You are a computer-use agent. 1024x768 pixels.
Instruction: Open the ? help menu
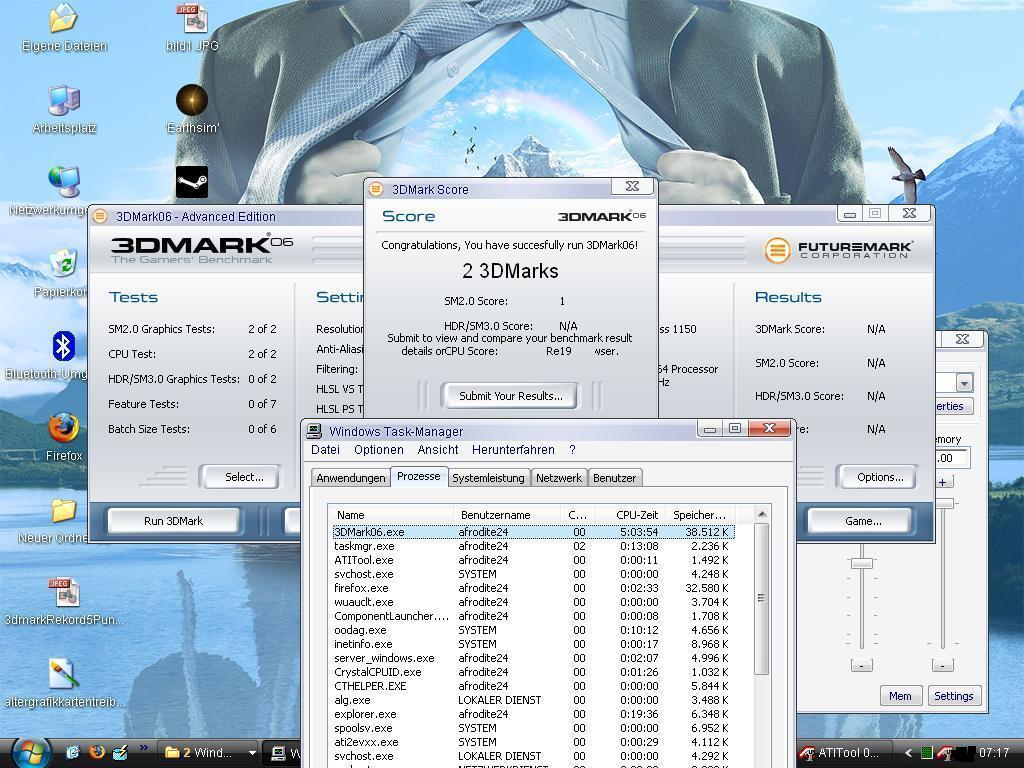[x=572, y=450]
